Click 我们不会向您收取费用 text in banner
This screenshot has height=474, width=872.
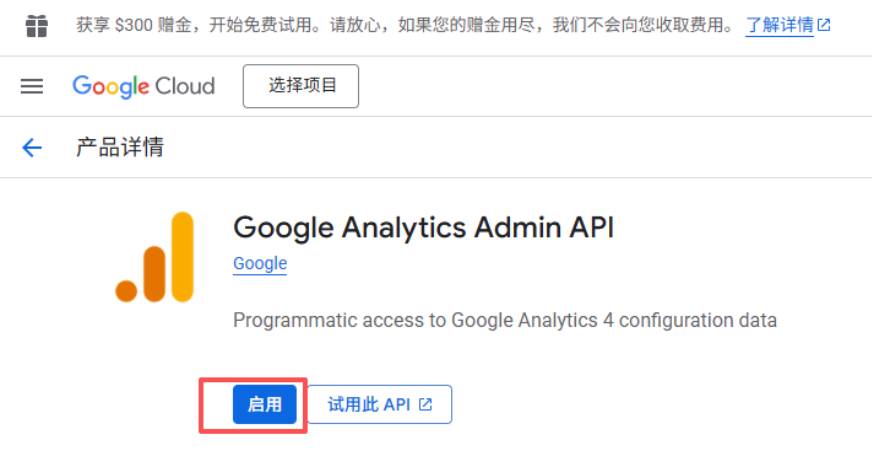638,25
